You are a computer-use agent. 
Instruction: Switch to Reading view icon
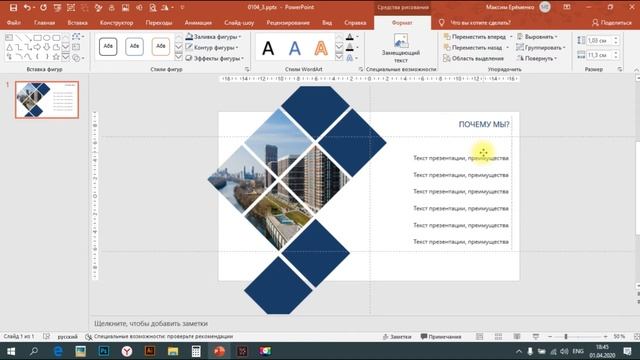(x=517, y=336)
